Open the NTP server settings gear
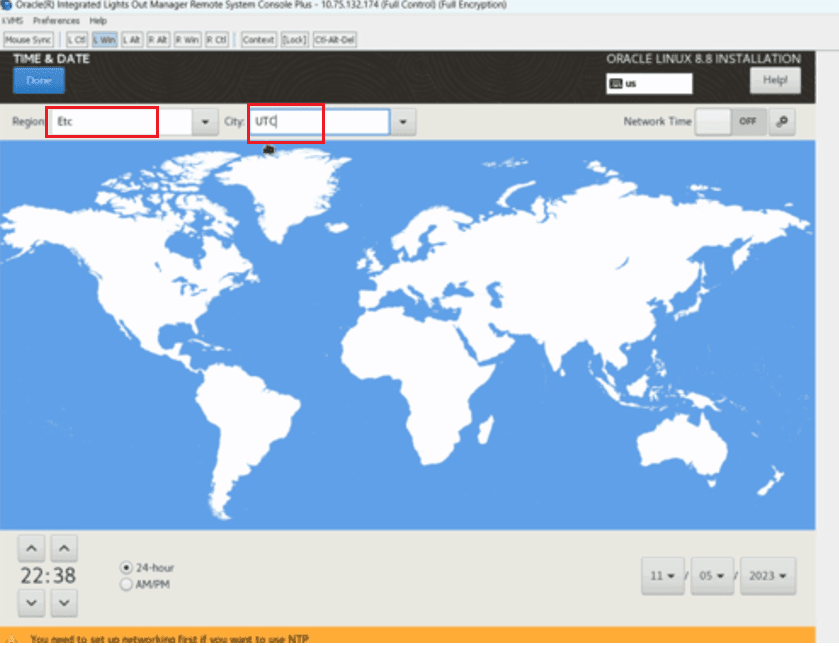 pyautogui.click(x=781, y=121)
